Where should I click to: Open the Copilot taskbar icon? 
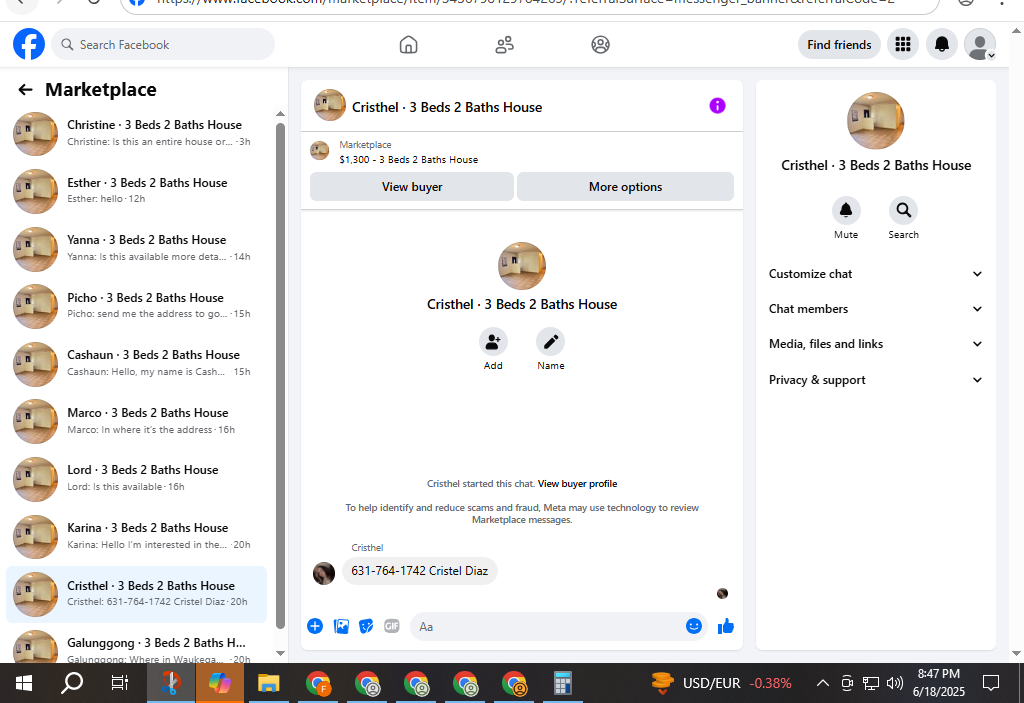coord(219,683)
